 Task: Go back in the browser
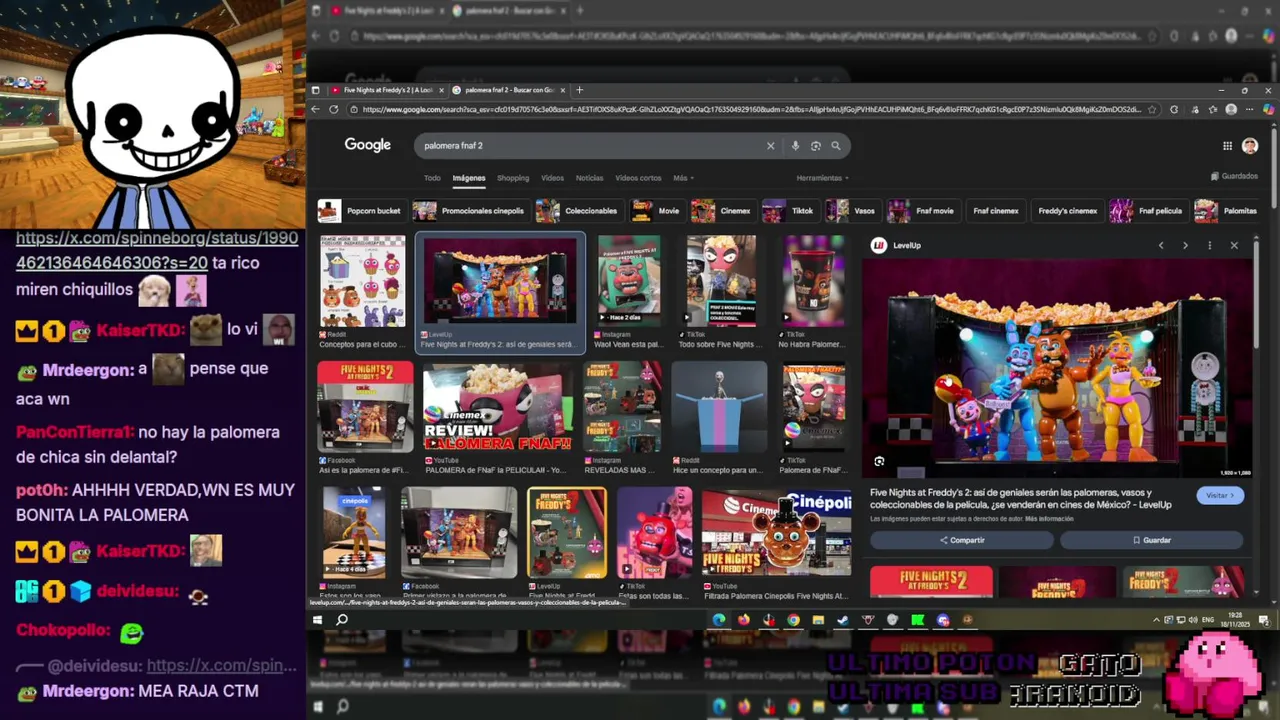tap(316, 109)
